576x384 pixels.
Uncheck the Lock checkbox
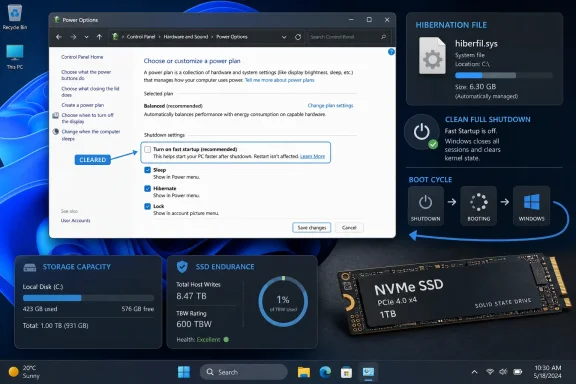(147, 206)
